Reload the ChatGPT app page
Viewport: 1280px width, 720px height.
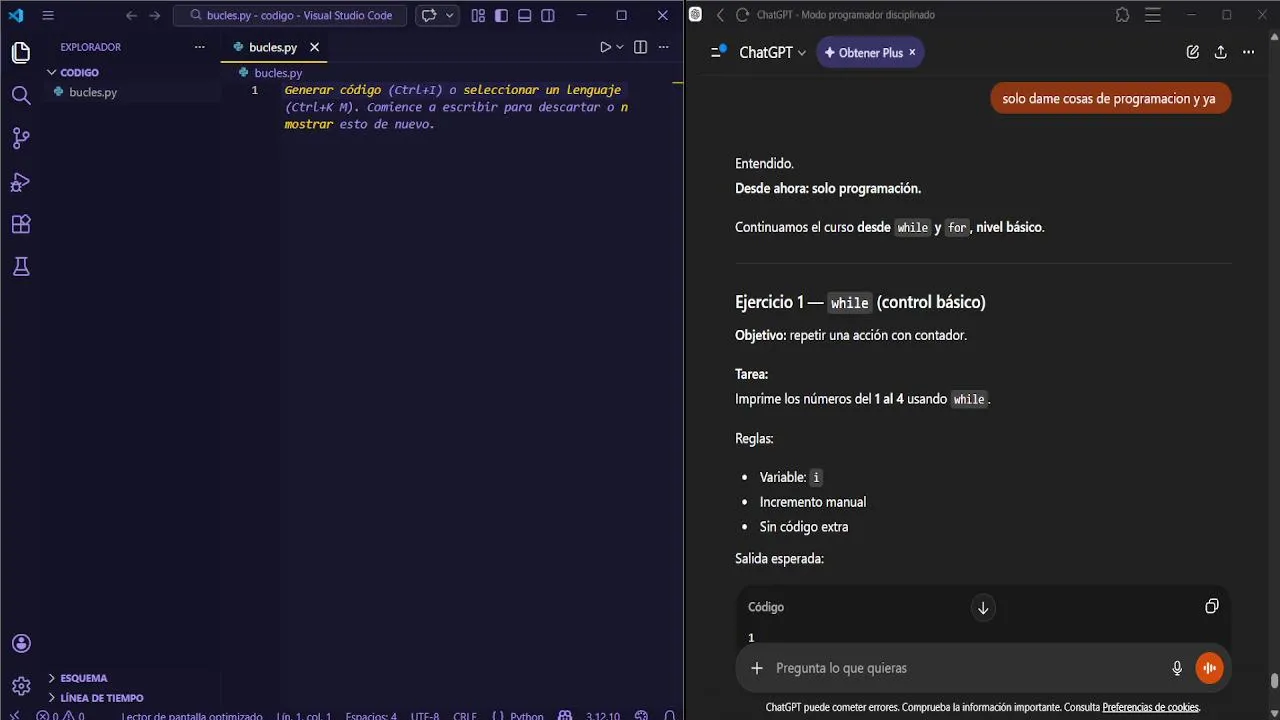pyautogui.click(x=742, y=15)
